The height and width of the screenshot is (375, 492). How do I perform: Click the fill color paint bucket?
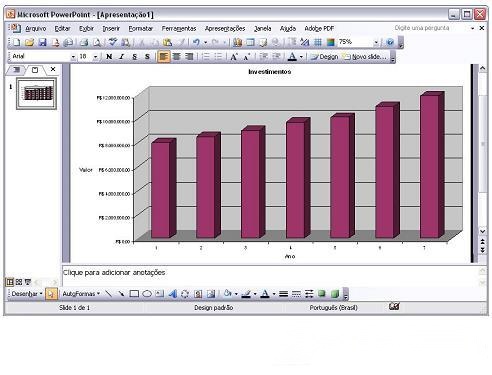tap(227, 294)
